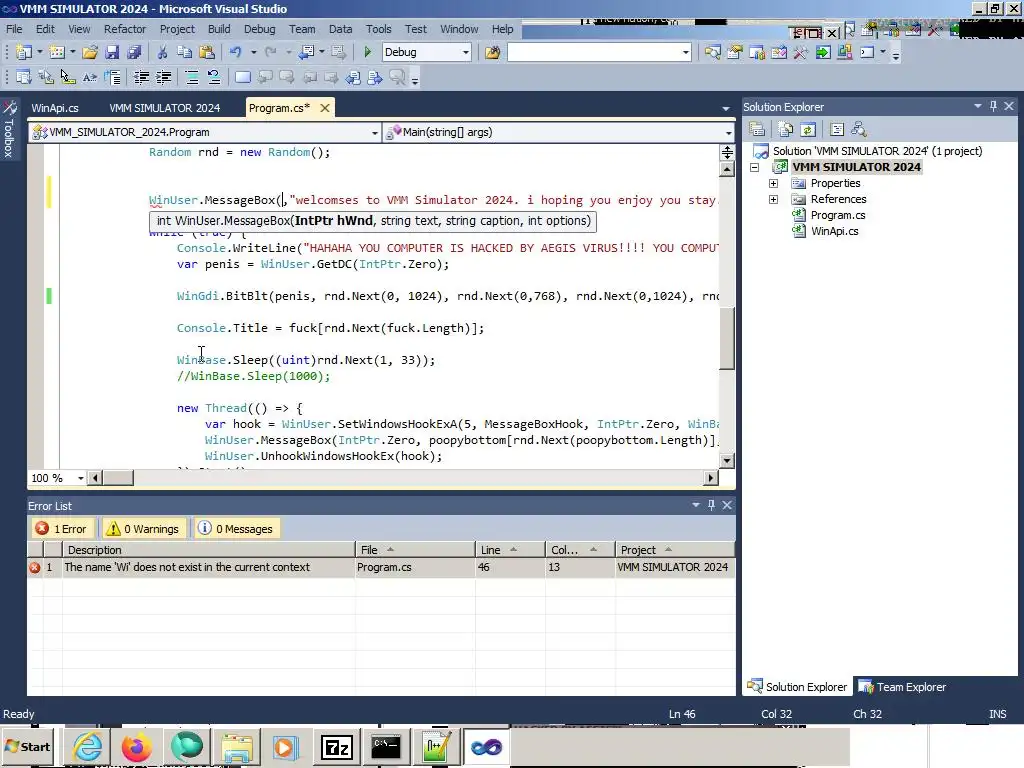1024x768 pixels.
Task: Click the editor vertical scrollbar thumb
Action: 726,338
